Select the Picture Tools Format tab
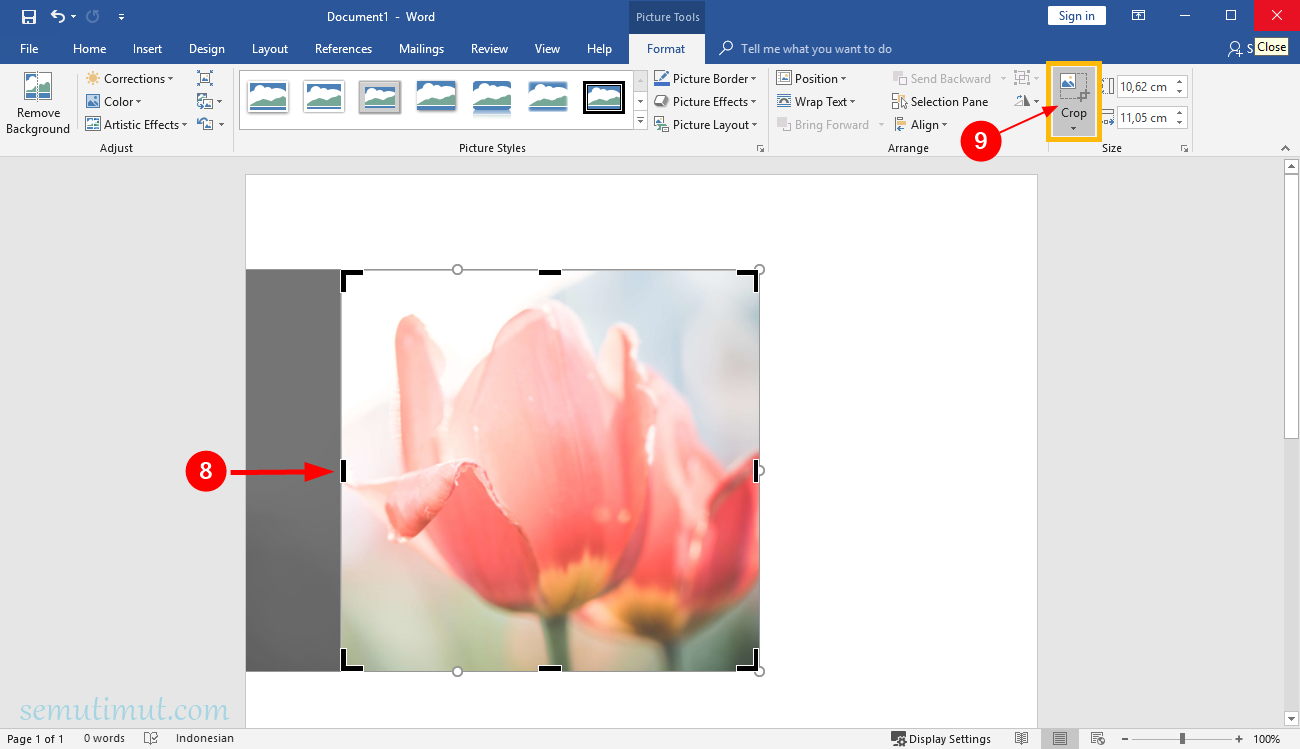The width and height of the screenshot is (1300, 749). coord(666,48)
